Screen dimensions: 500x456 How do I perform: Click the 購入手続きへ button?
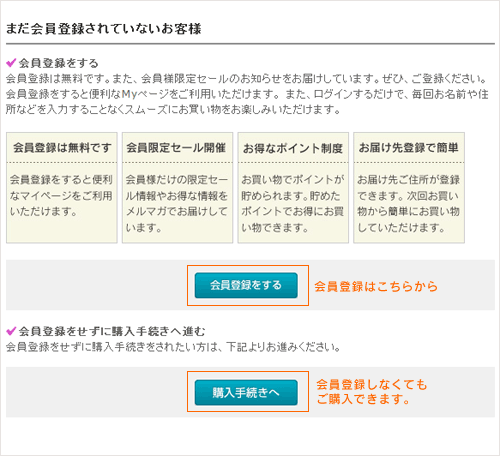pos(246,392)
